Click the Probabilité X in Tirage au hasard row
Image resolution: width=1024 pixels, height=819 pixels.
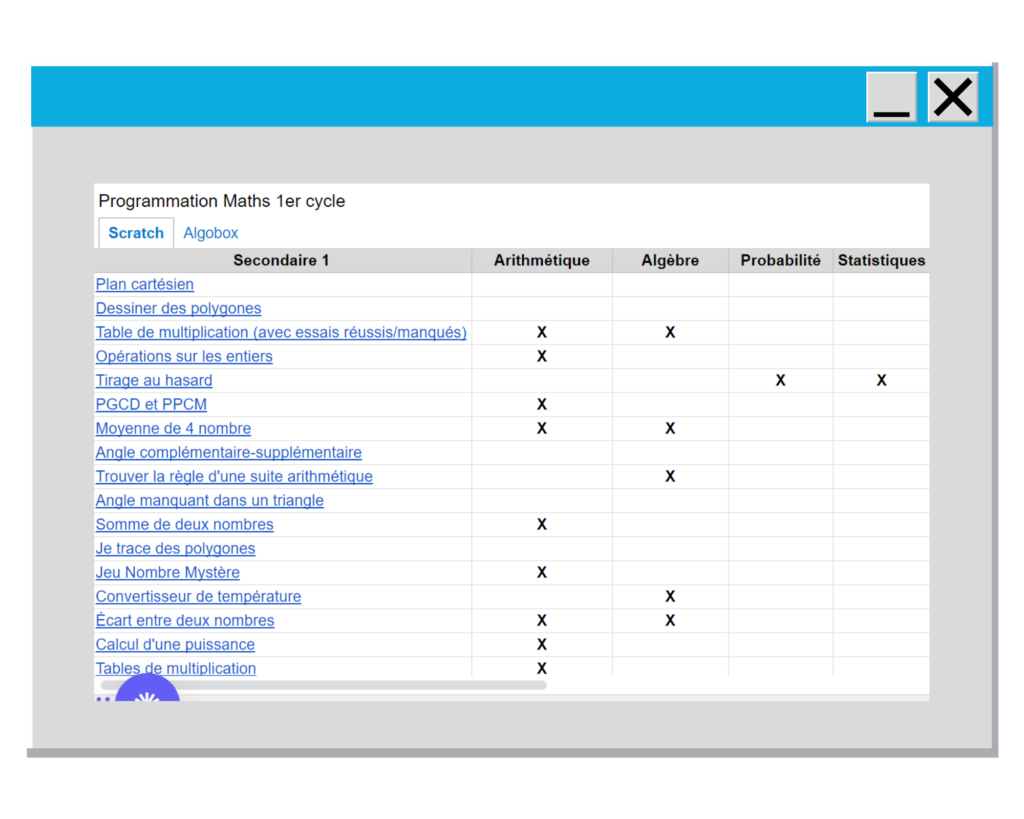pyautogui.click(x=780, y=381)
